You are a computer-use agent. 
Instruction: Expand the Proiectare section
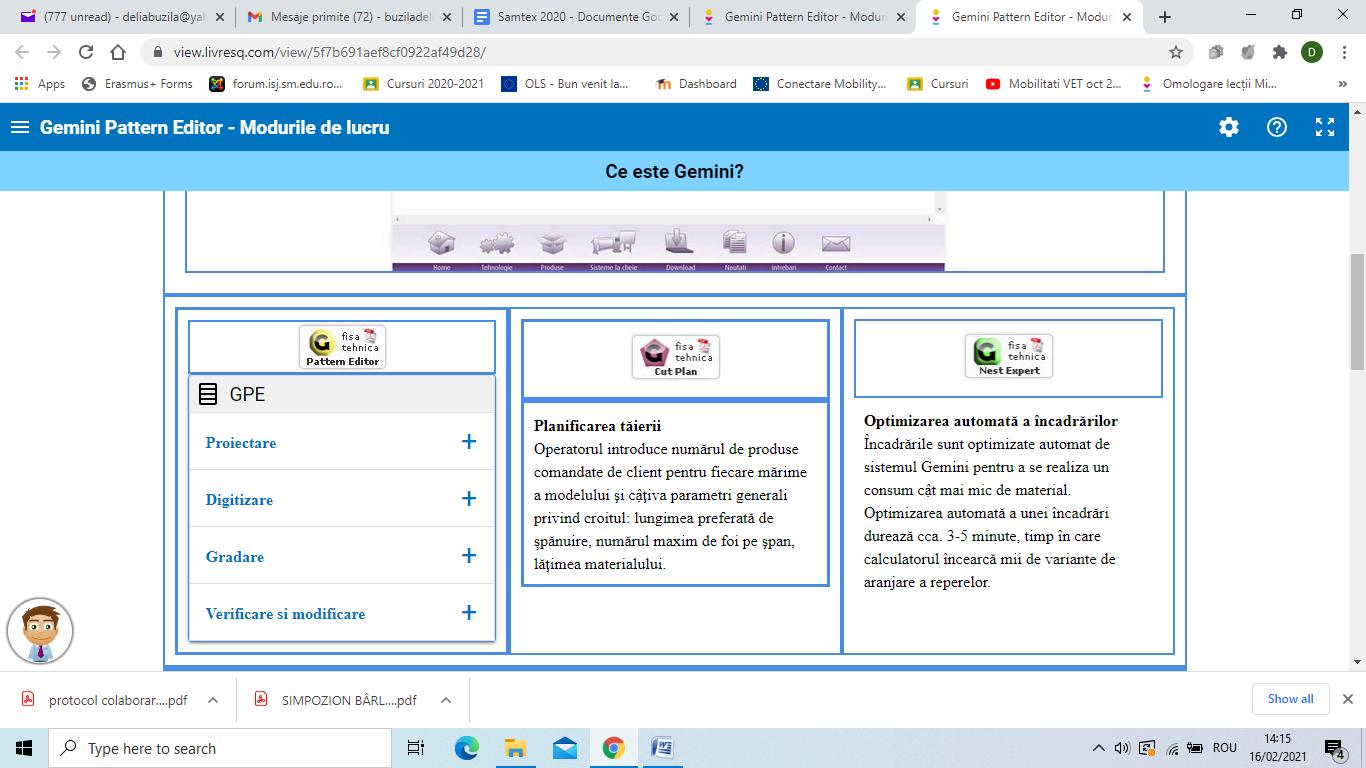pyautogui.click(x=342, y=442)
